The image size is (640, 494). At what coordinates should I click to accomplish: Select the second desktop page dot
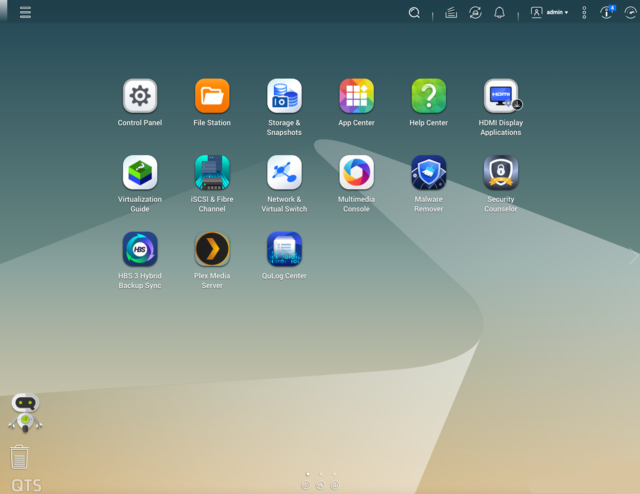click(x=321, y=474)
